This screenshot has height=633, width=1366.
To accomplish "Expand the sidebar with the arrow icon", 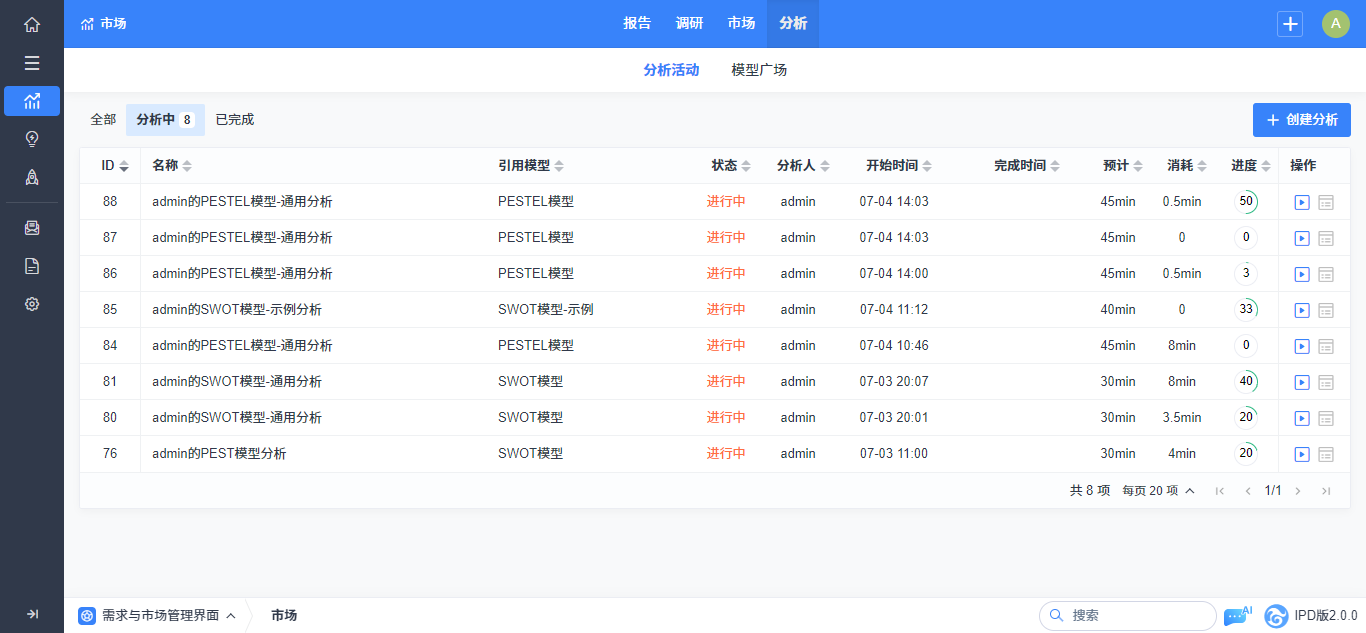I will [x=32, y=614].
